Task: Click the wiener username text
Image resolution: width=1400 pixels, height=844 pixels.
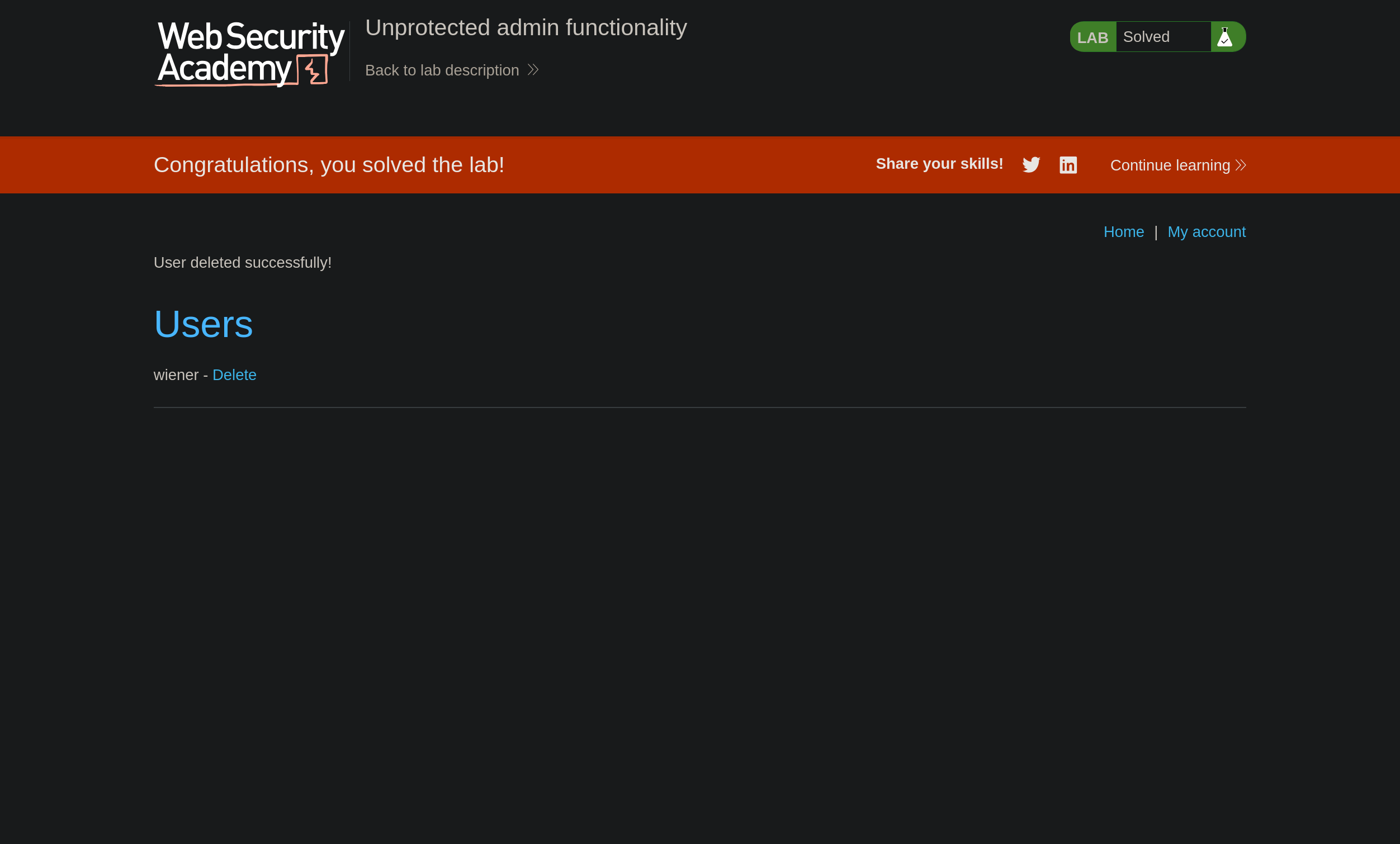Action: click(176, 375)
